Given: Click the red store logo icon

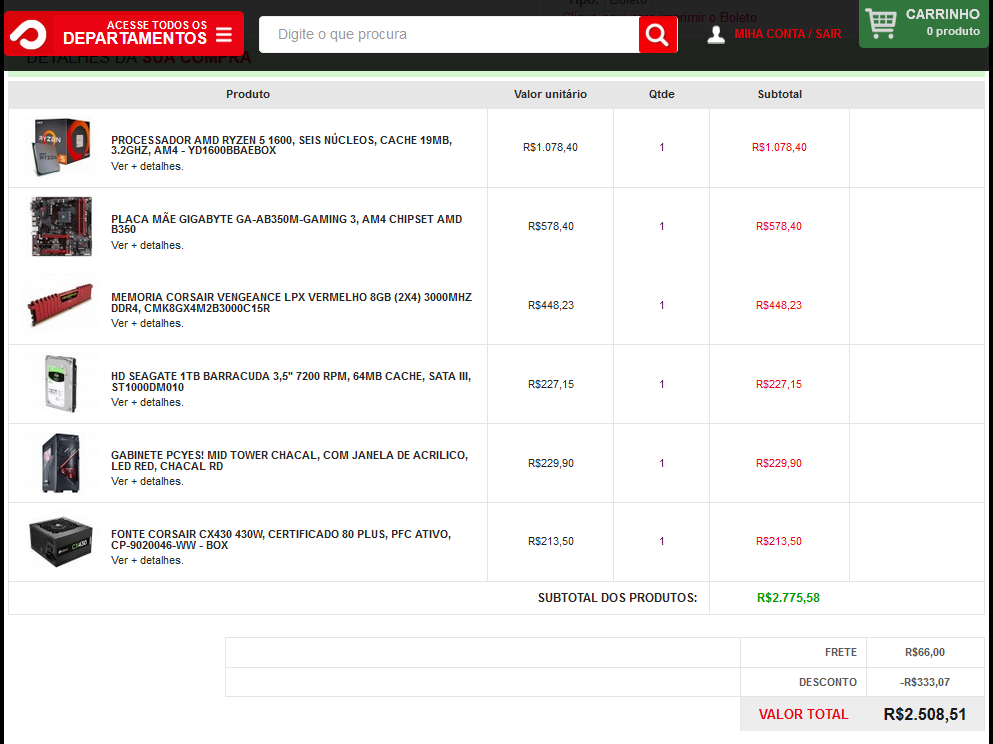Looking at the screenshot, I should 28,34.
